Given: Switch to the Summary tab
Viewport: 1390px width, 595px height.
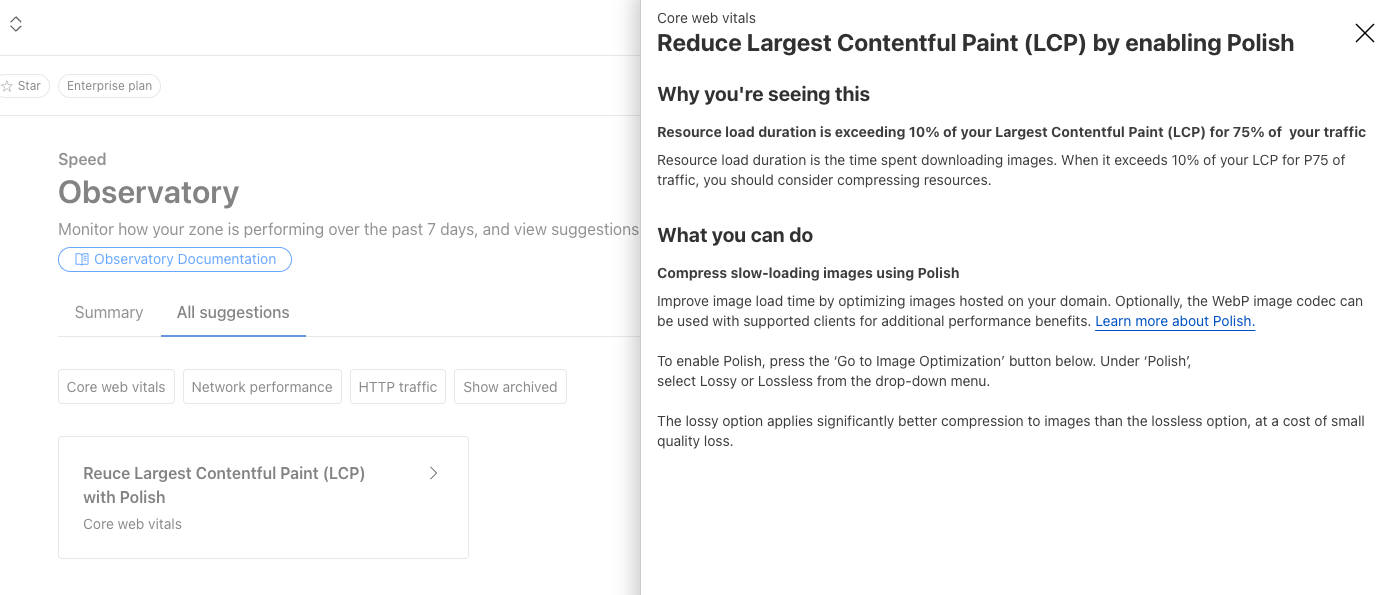Looking at the screenshot, I should 109,313.
